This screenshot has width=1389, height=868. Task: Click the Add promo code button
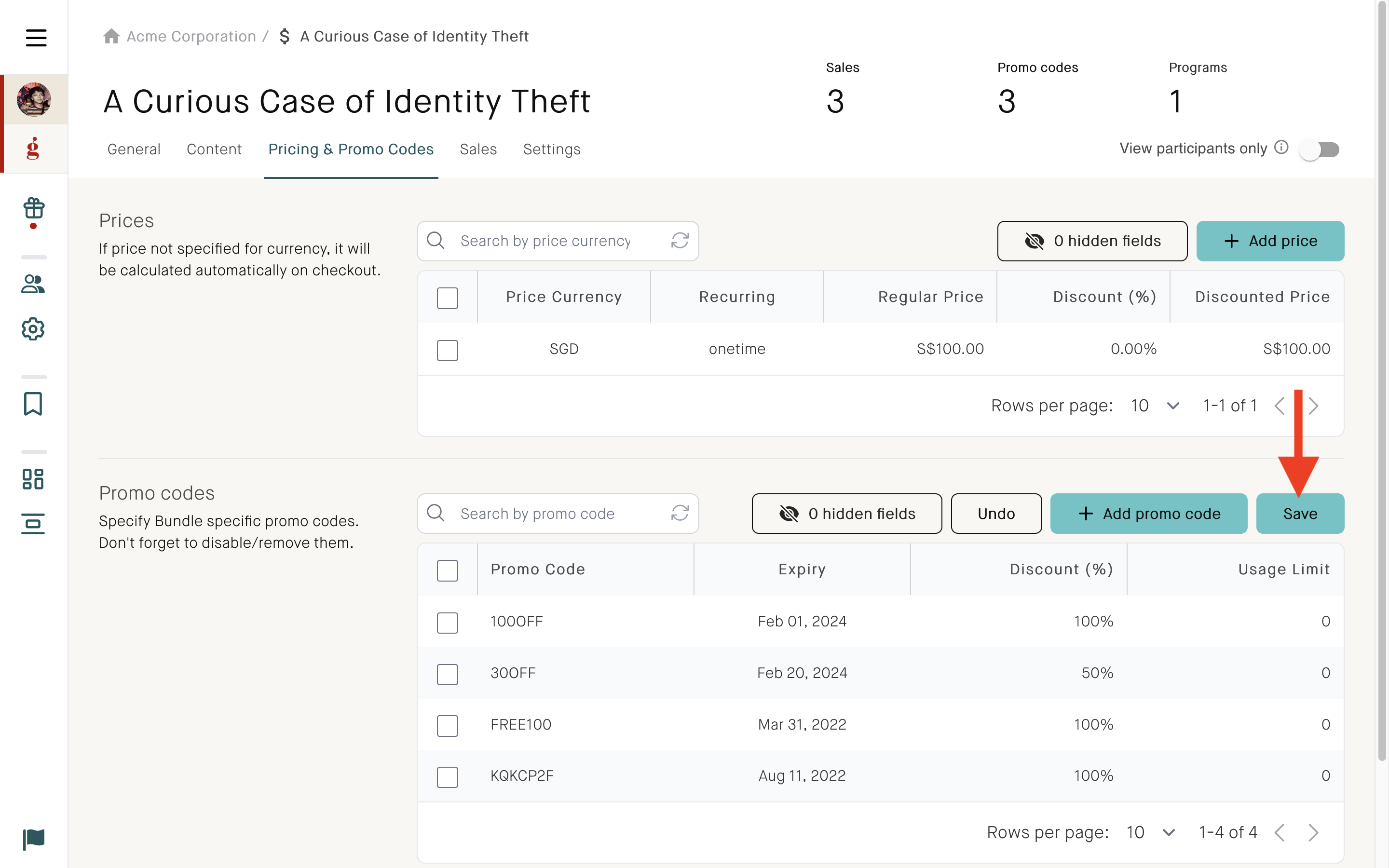pos(1148,514)
